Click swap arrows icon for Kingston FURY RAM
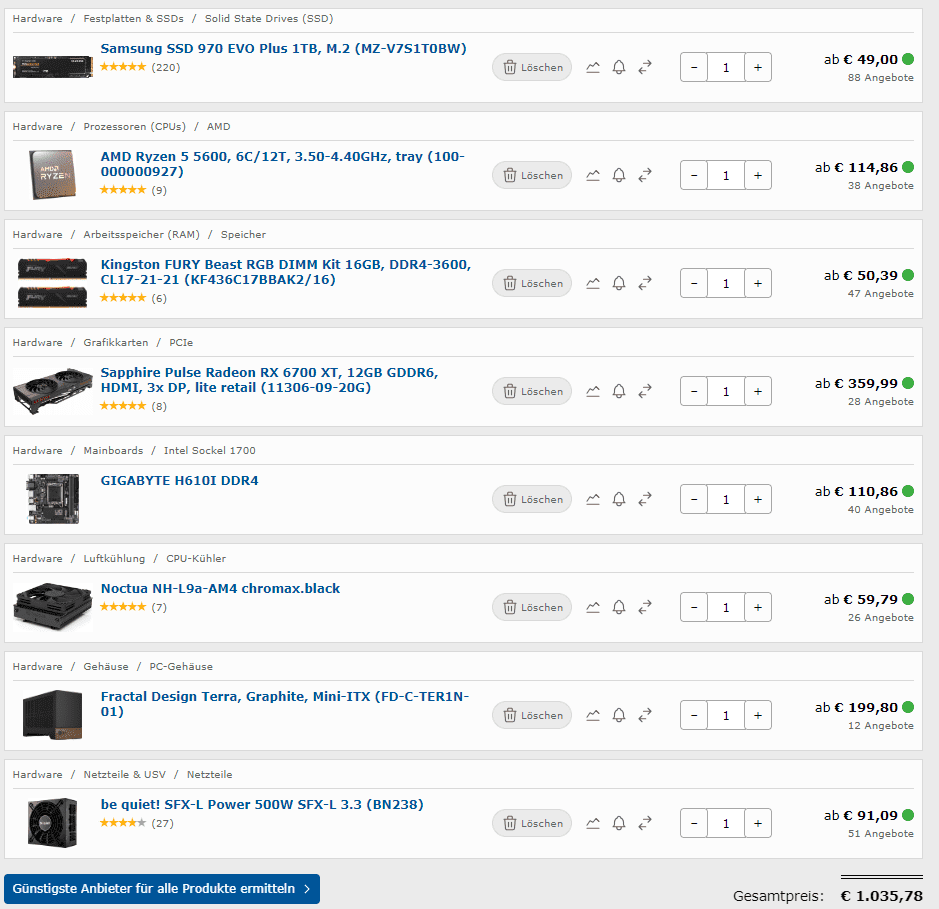939x909 pixels. click(x=645, y=283)
